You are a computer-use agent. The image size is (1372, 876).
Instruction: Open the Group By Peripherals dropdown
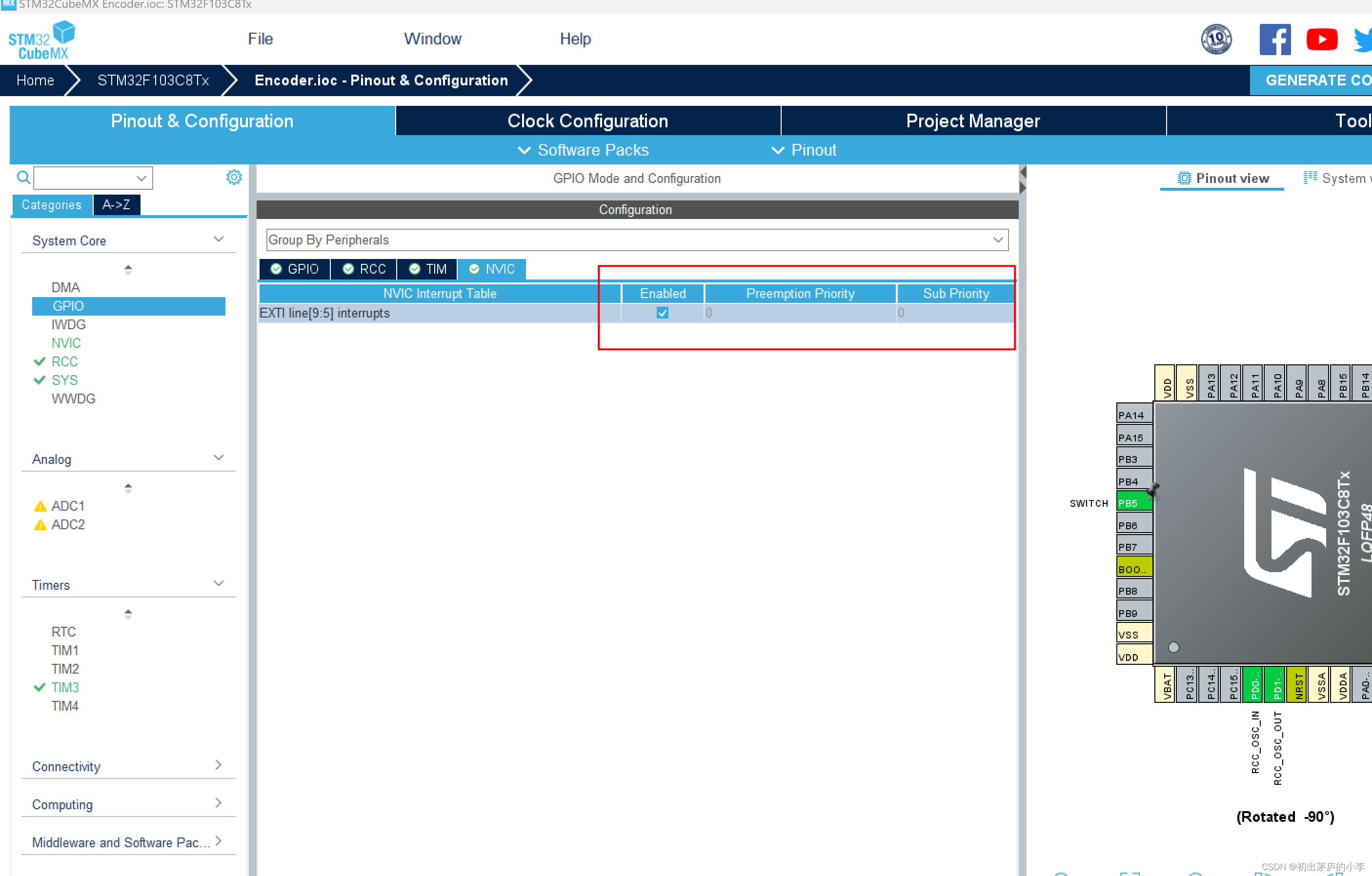point(637,240)
